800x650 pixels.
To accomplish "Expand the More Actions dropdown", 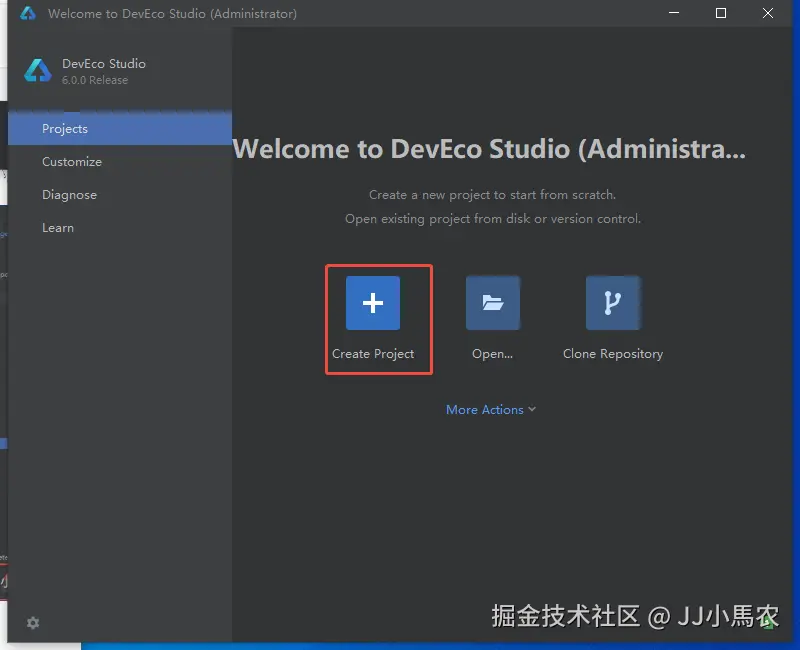I will pyautogui.click(x=491, y=410).
